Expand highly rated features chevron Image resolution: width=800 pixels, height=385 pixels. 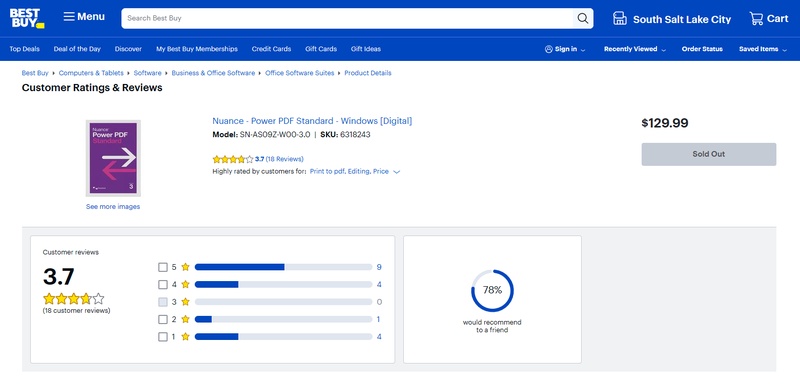(397, 172)
